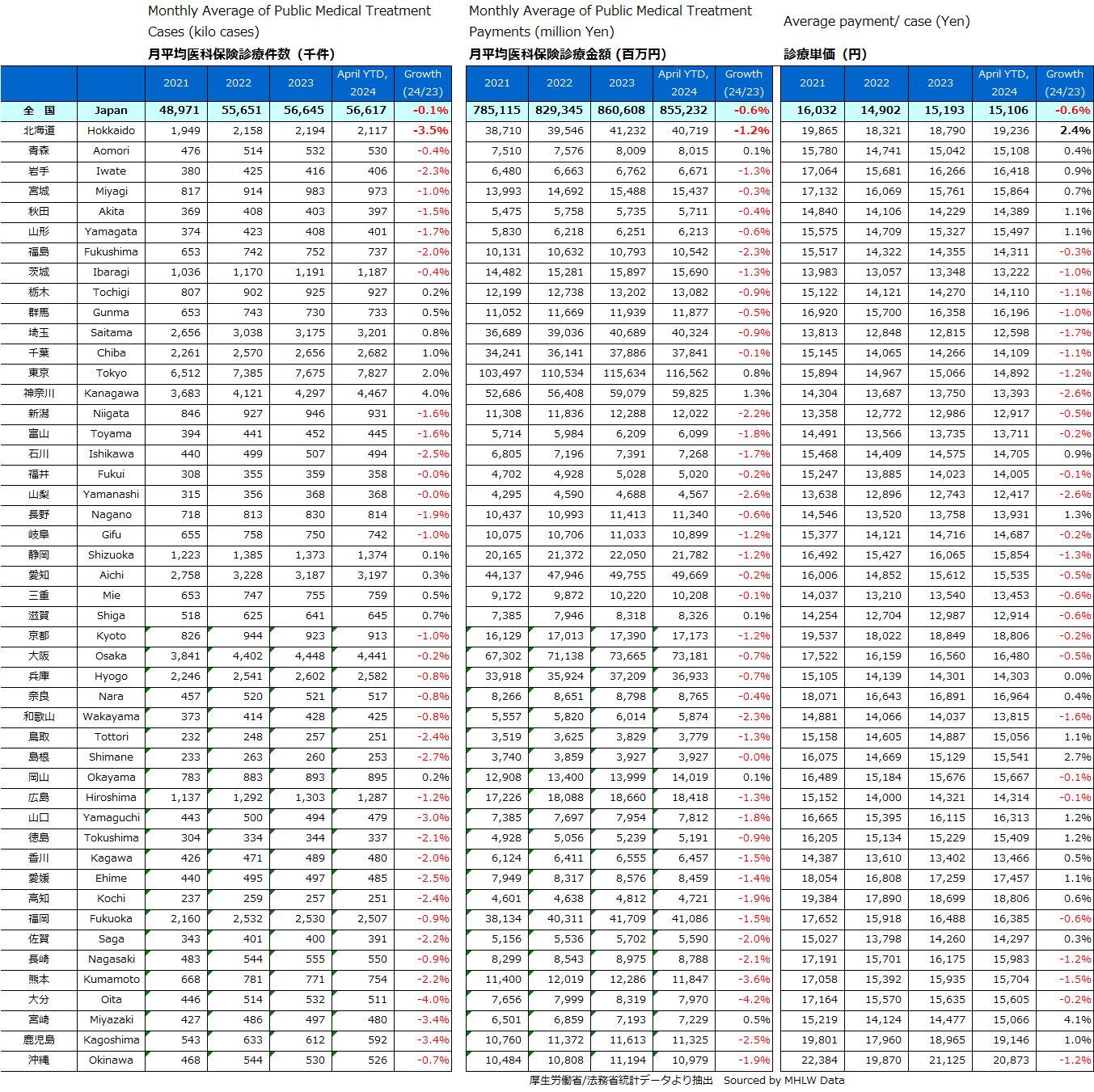Screen dimensions: 1094x1092
Task: Click Miyazaki average payment growth 4.1%
Action: click(1065, 1020)
